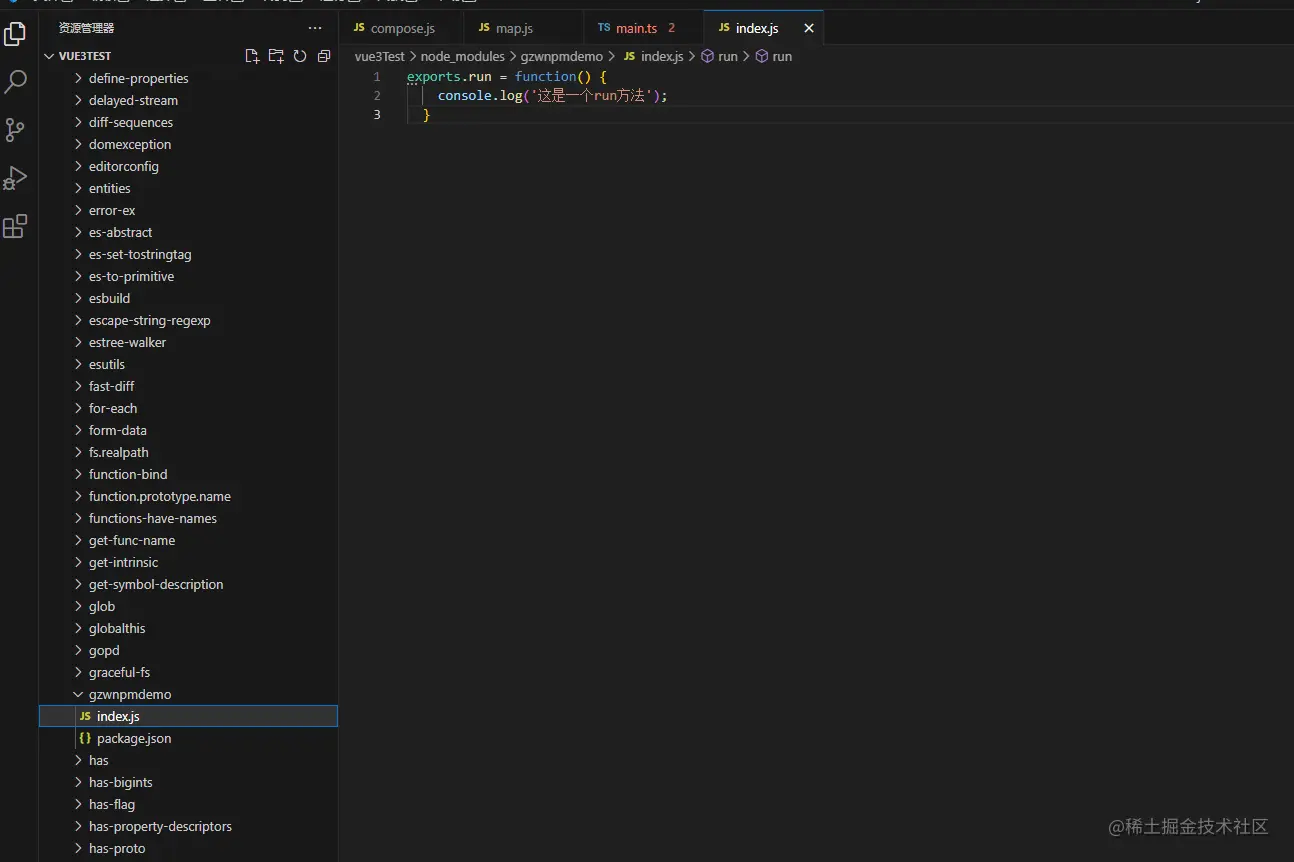Expand the function-bind folder
The width and height of the screenshot is (1294, 862).
188,474
